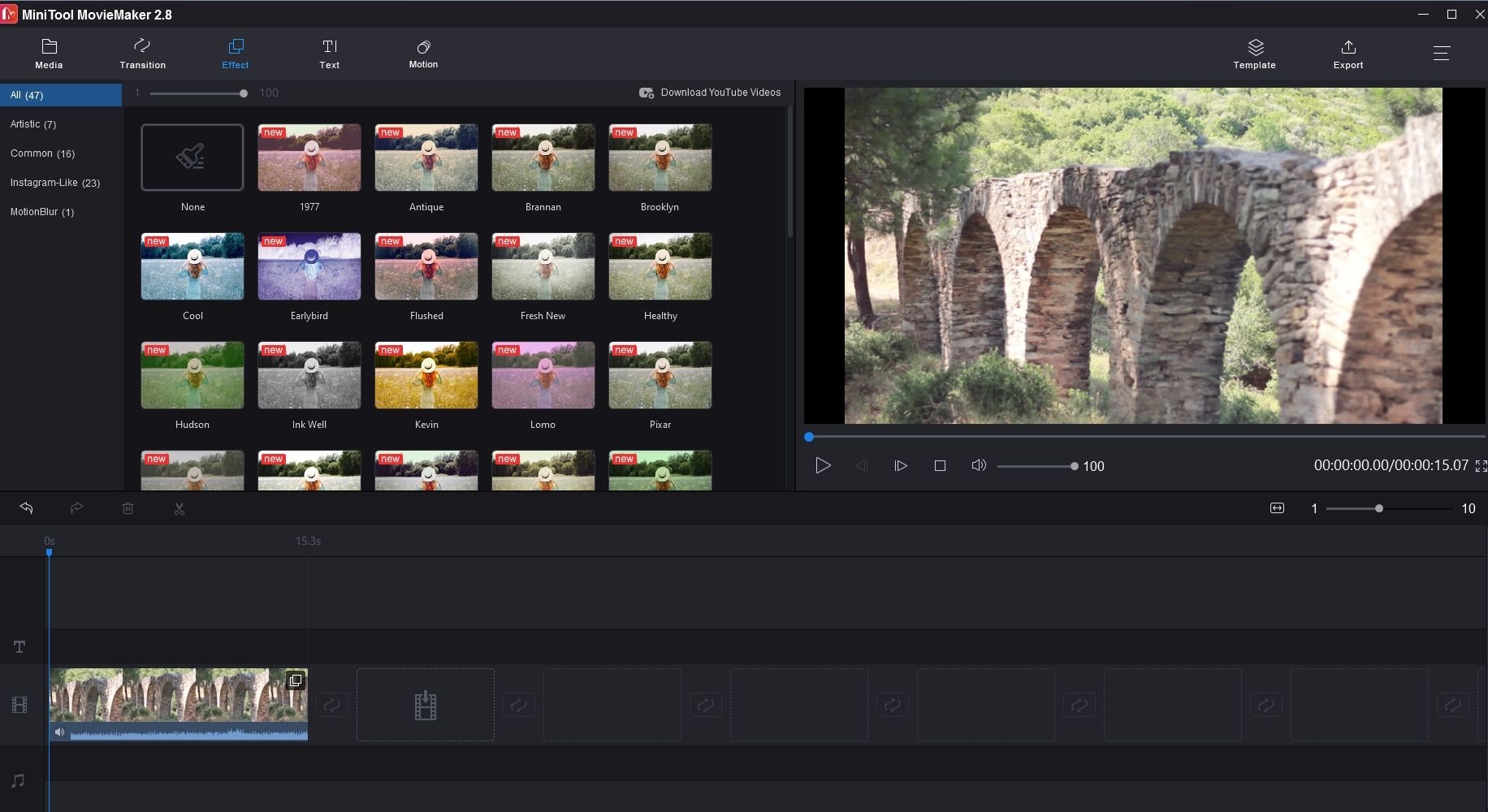Select the Ink Well effect thumbnail
The image size is (1488, 812).
(x=309, y=375)
